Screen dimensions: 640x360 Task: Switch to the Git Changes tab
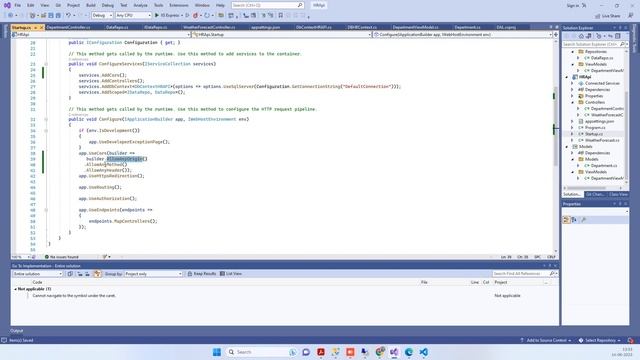[x=595, y=194]
